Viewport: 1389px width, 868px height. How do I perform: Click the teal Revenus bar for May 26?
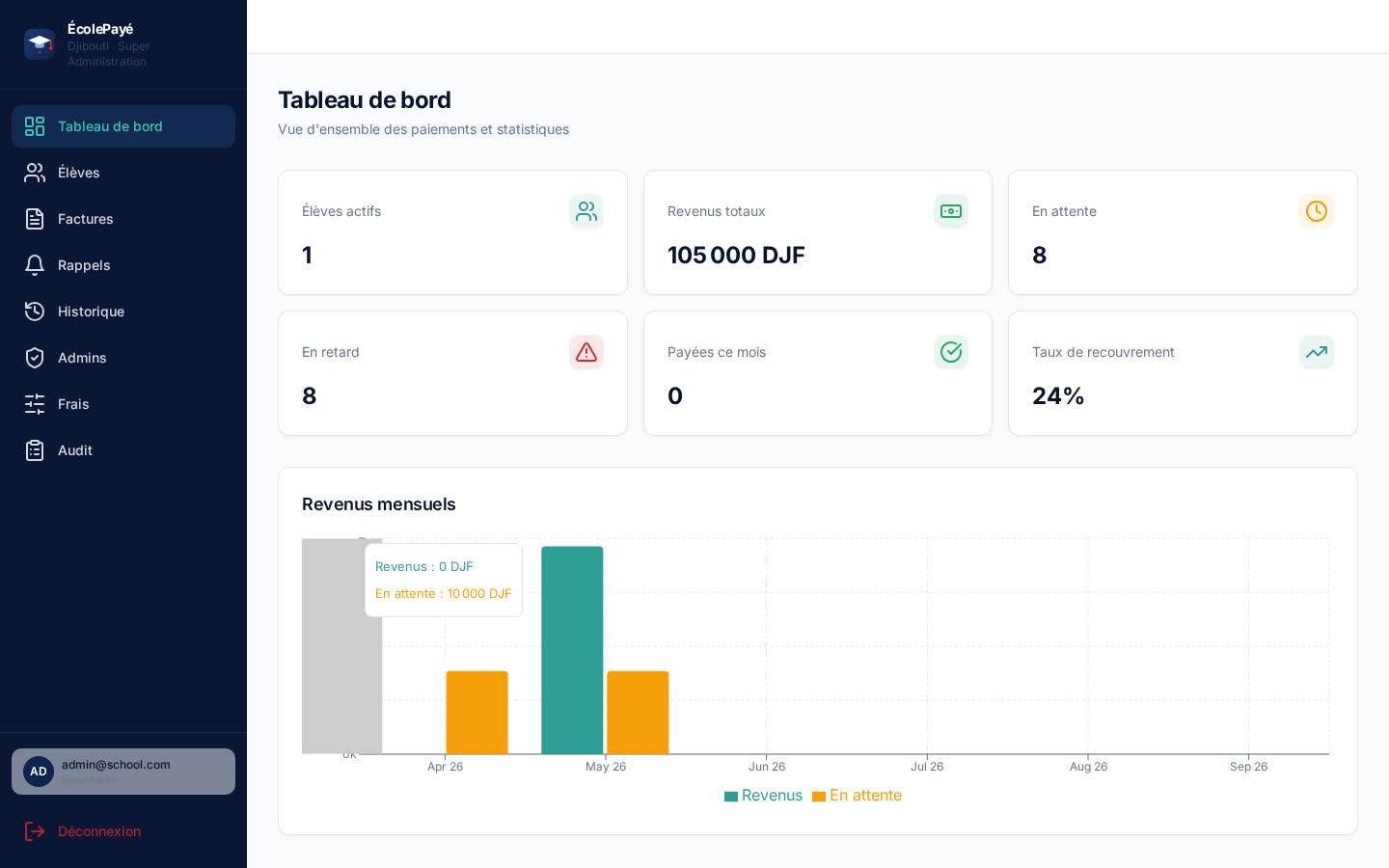pos(572,650)
